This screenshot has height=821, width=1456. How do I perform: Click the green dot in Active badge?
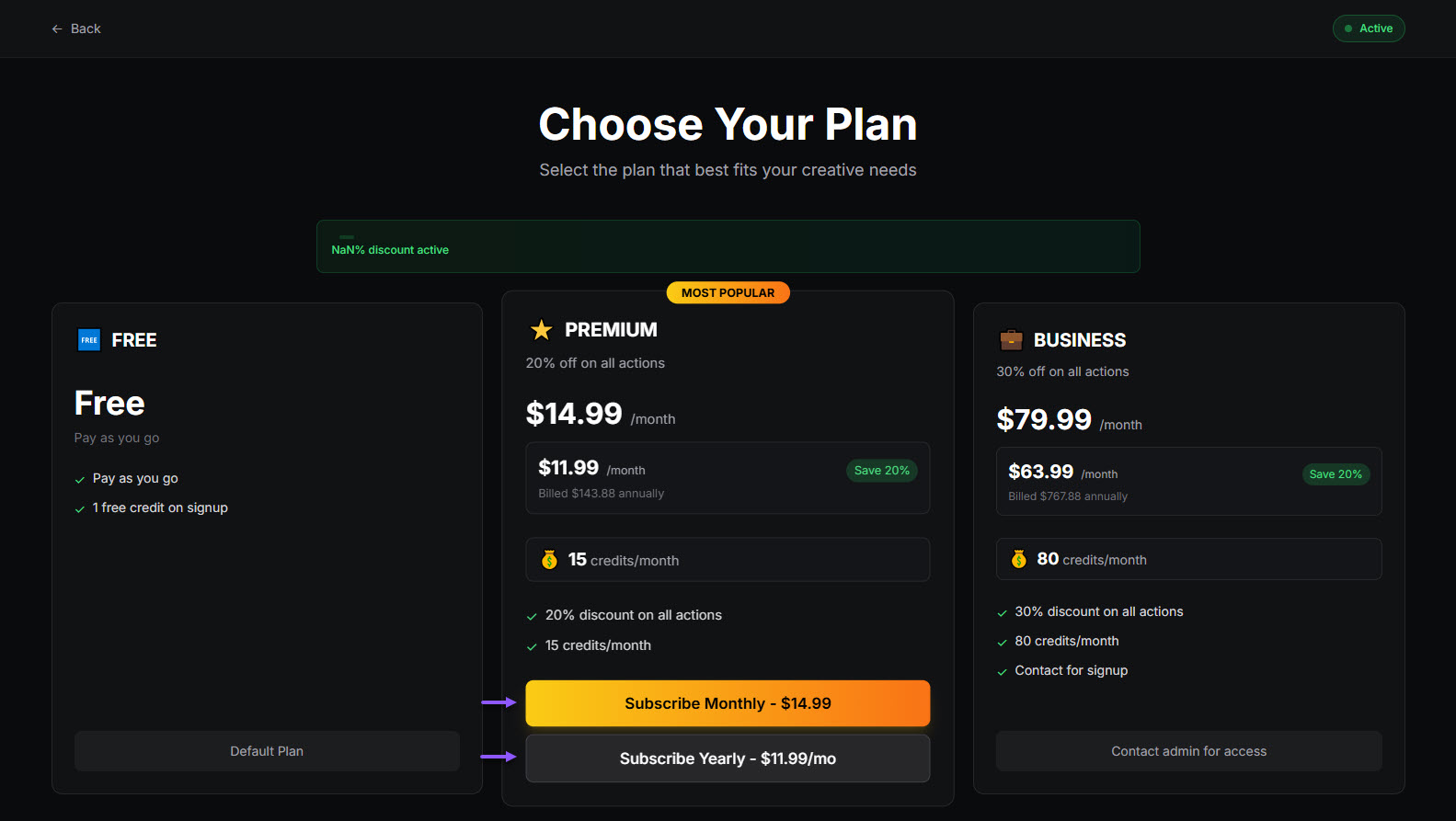(1348, 29)
